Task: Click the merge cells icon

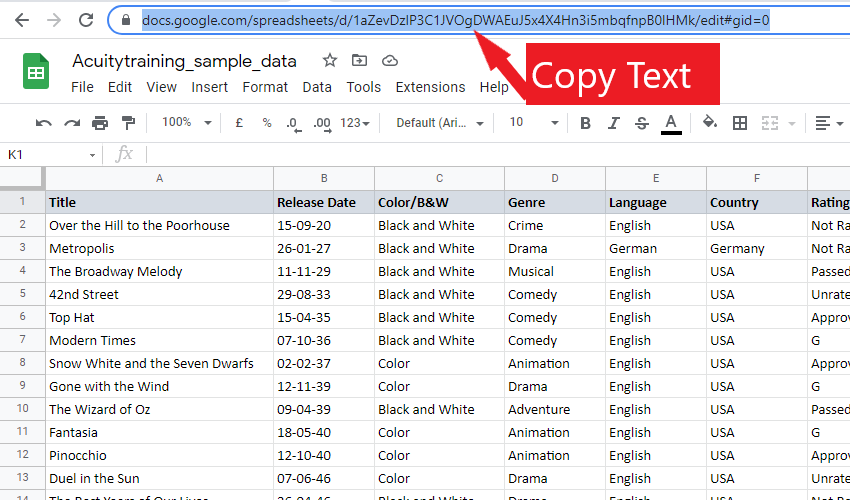Action: (769, 123)
